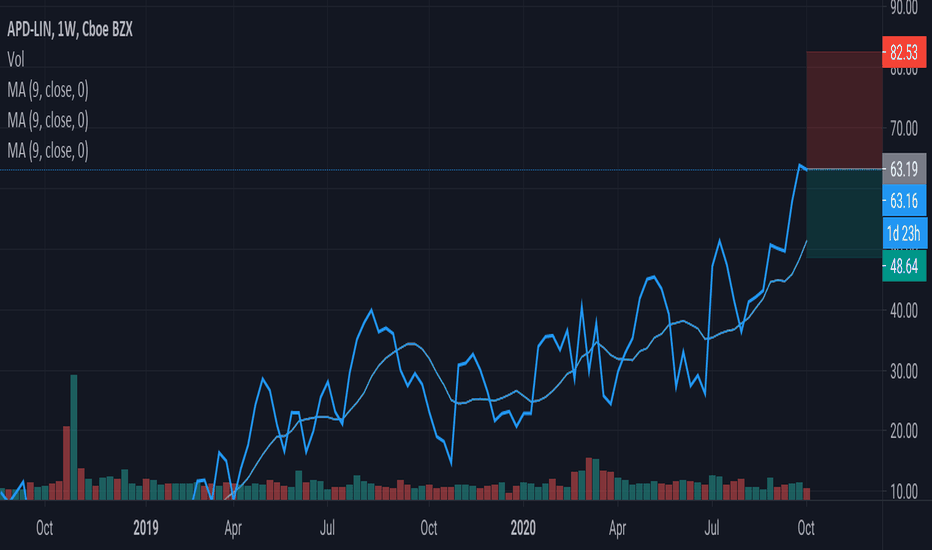Select the third MA (9, close, 0) indicator
932x550 pixels.
point(48,151)
